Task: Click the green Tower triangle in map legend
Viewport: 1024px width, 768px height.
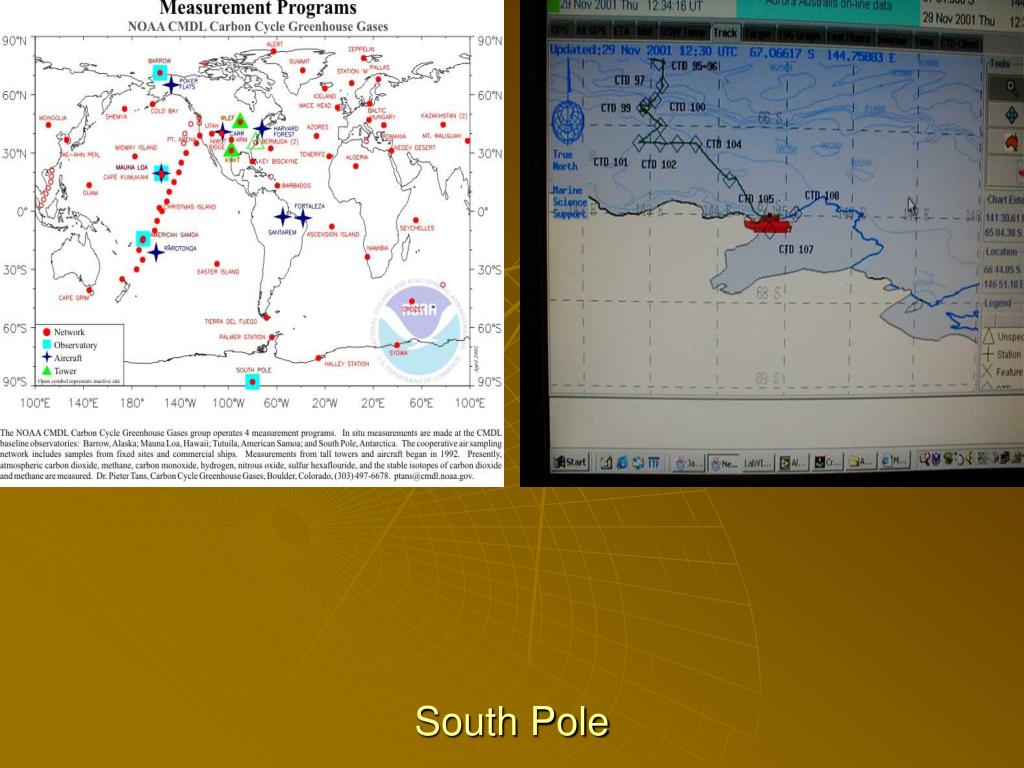Action: [x=46, y=370]
